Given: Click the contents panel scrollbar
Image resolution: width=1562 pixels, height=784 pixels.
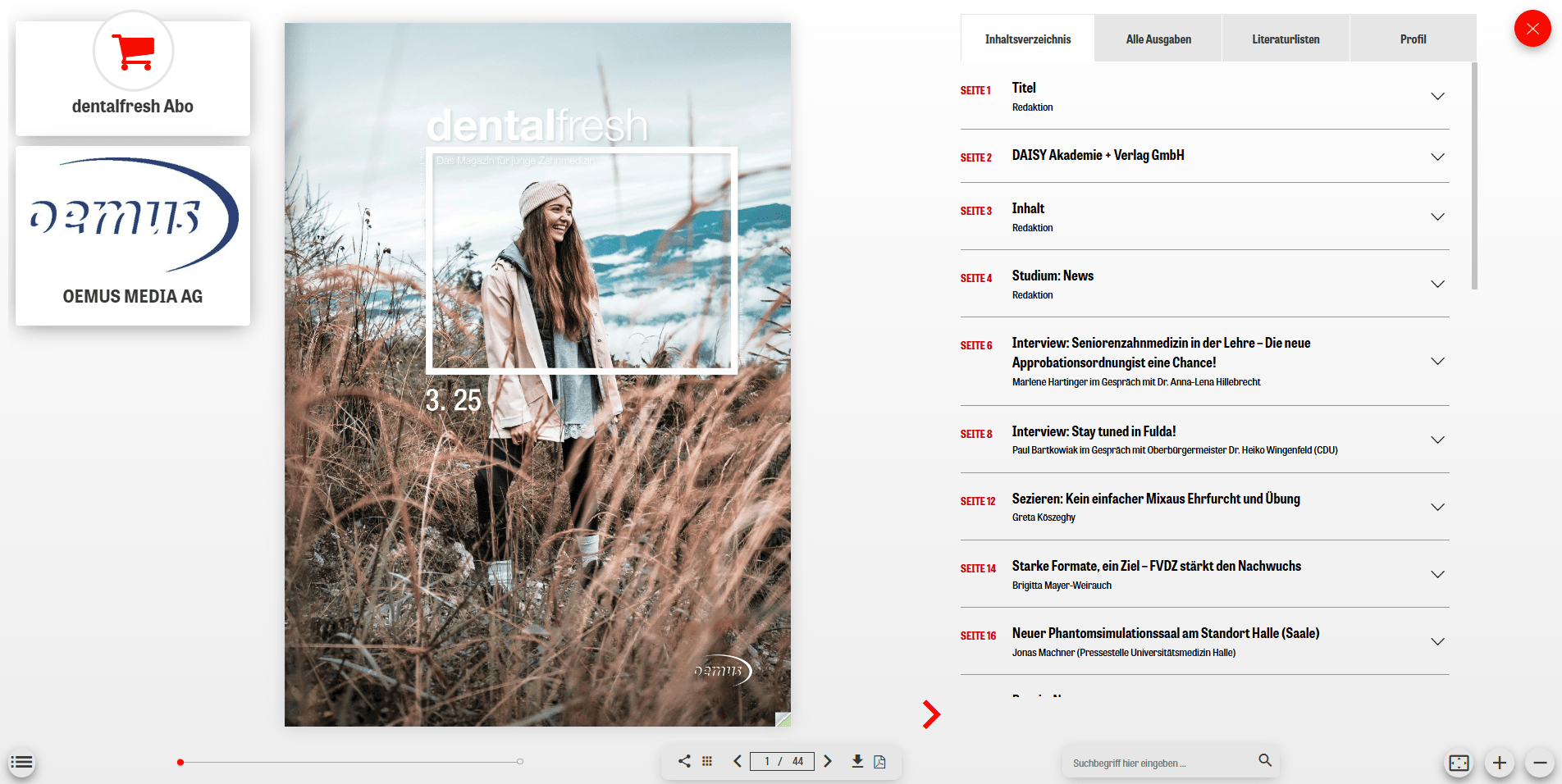Looking at the screenshot, I should [1474, 175].
